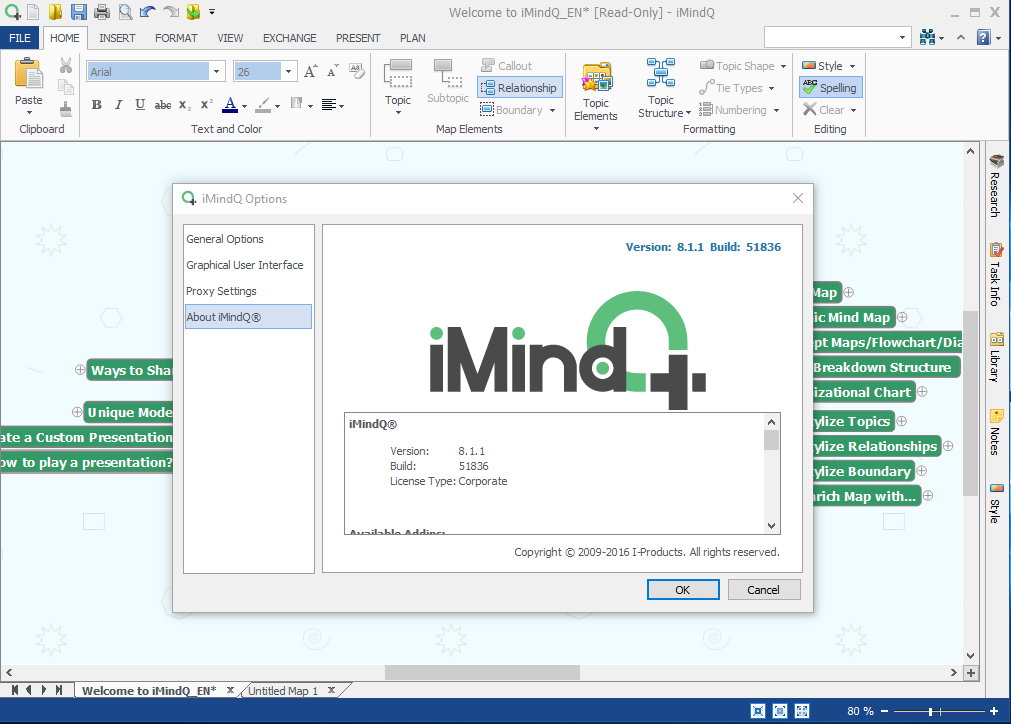Click the Paste clipboard icon
This screenshot has height=724, width=1011.
click(x=28, y=73)
